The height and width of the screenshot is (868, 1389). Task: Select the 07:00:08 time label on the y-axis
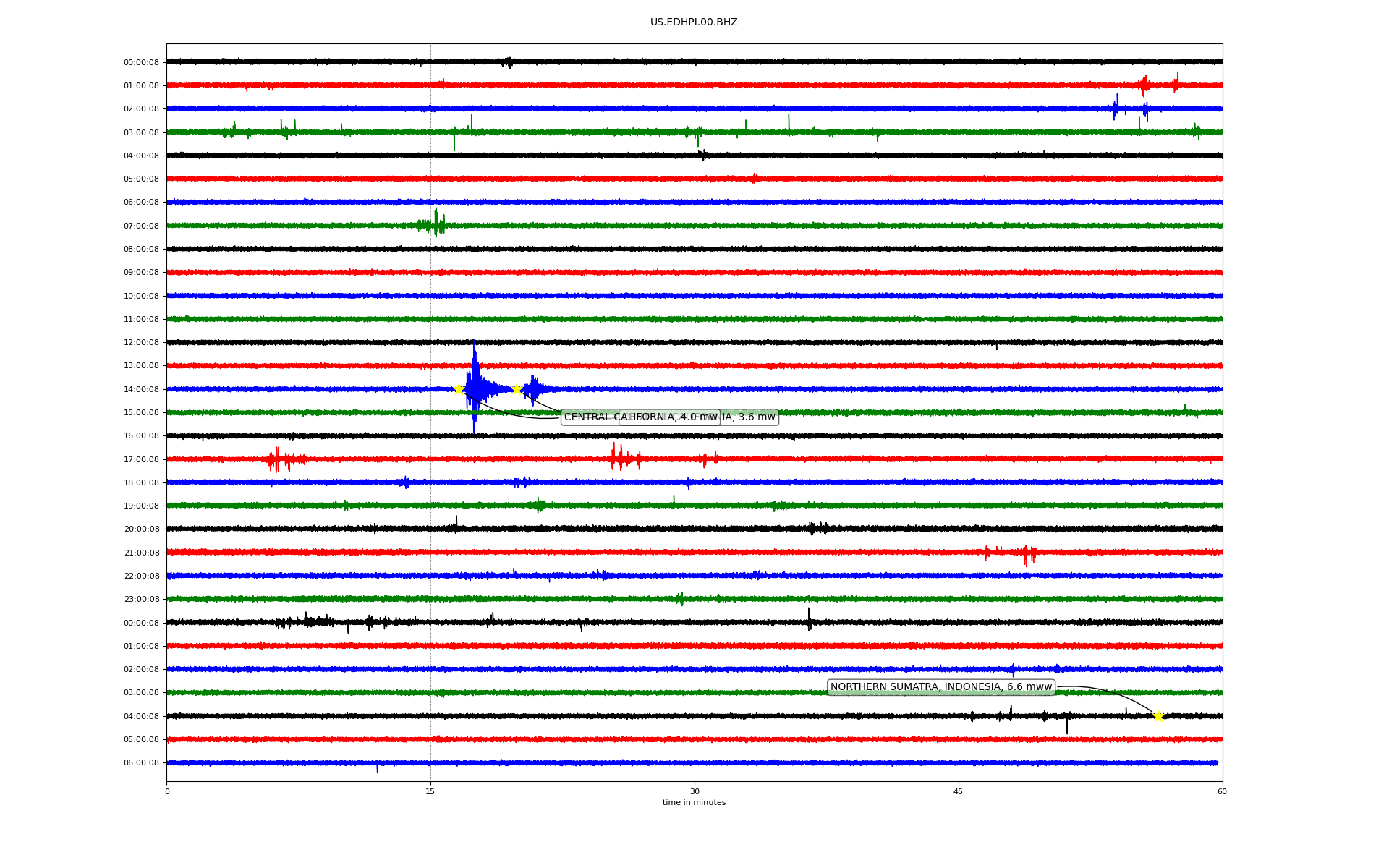point(141,226)
